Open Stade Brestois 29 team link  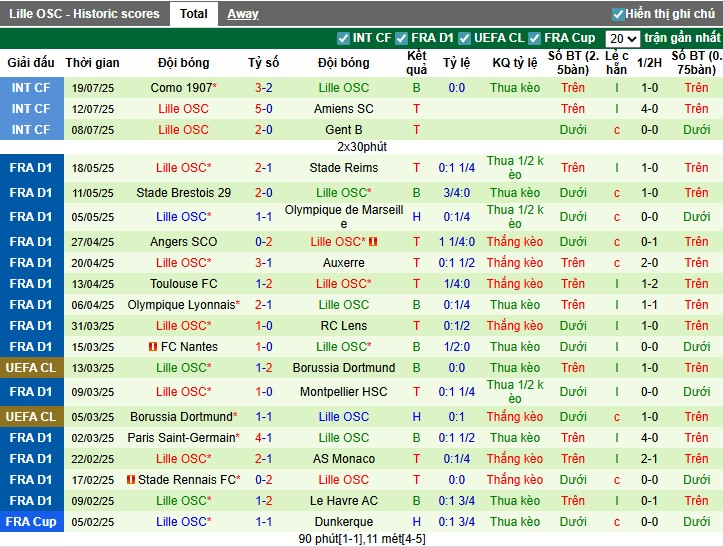pyautogui.click(x=184, y=192)
